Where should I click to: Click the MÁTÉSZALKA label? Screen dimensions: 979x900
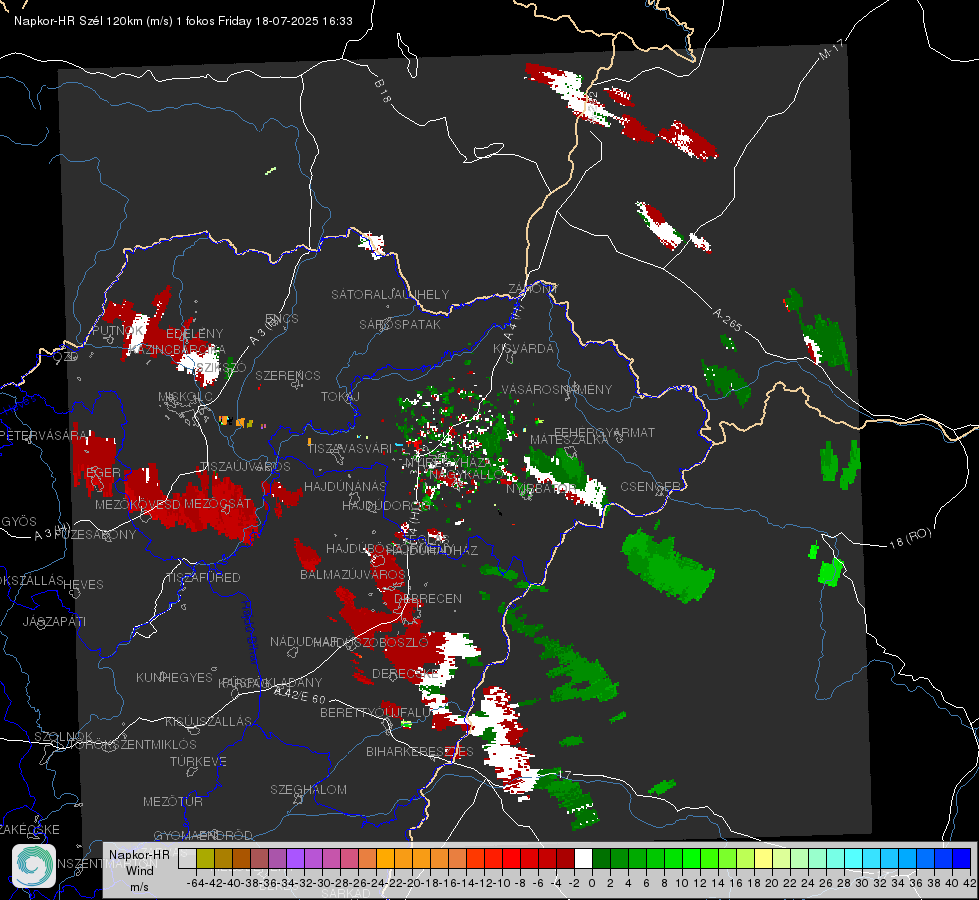click(x=569, y=440)
